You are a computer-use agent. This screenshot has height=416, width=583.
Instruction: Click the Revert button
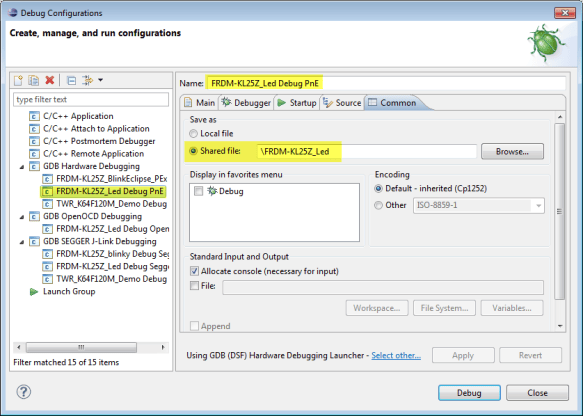[x=531, y=355]
